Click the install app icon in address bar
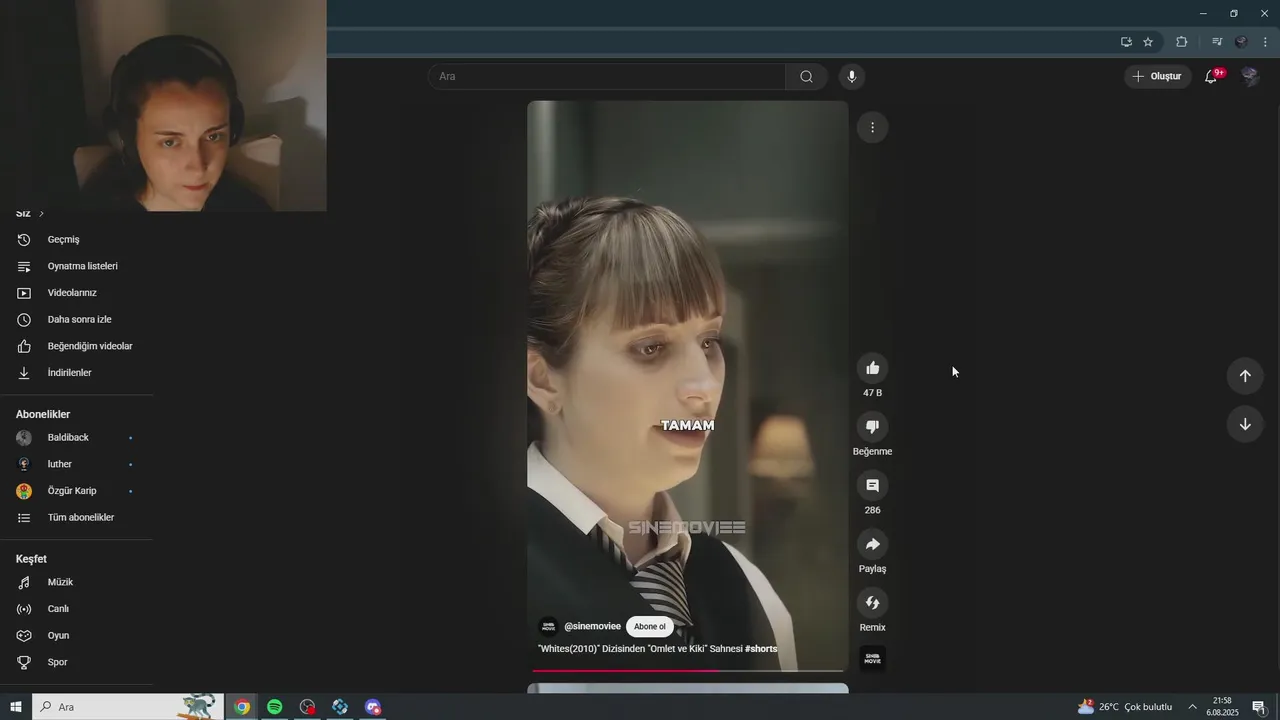1280x720 pixels. click(1126, 42)
